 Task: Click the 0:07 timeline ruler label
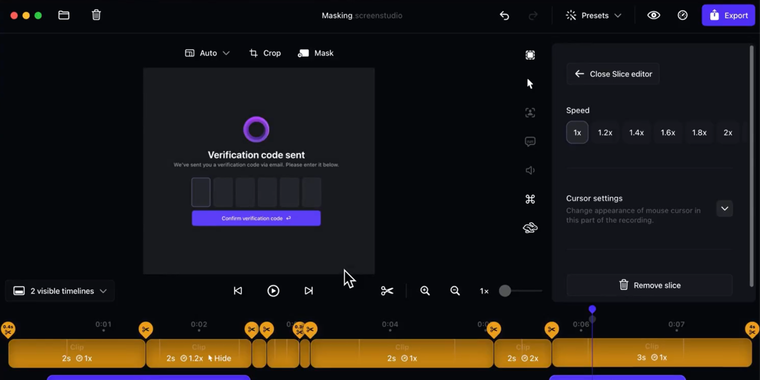(676, 324)
